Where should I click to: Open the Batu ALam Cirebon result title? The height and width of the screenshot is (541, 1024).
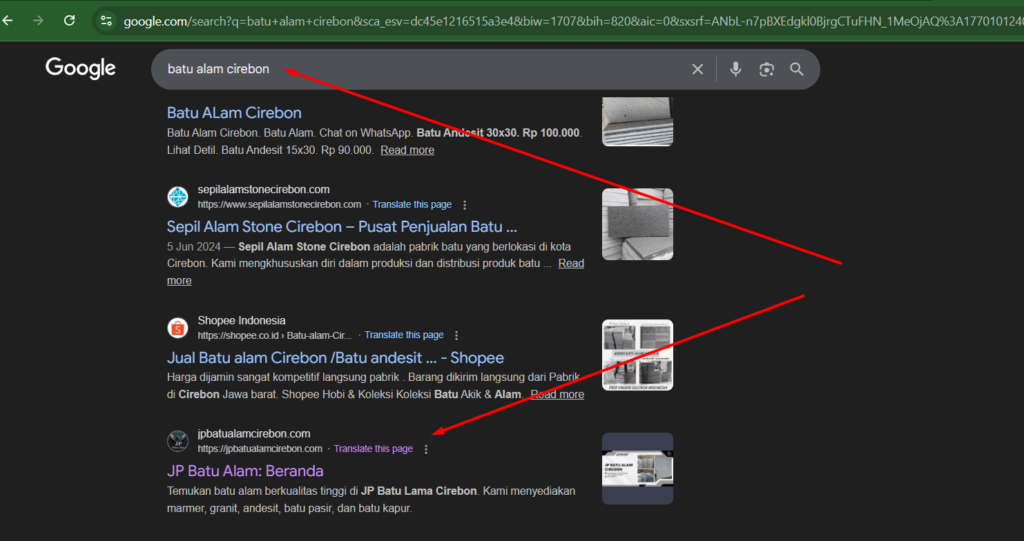(234, 113)
